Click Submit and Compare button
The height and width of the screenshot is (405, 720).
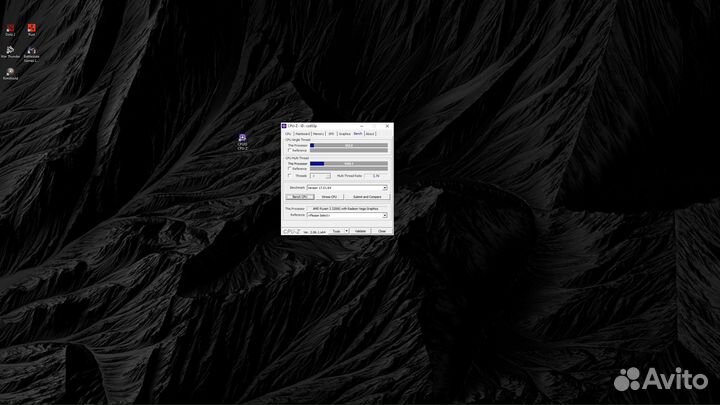[x=367, y=197]
